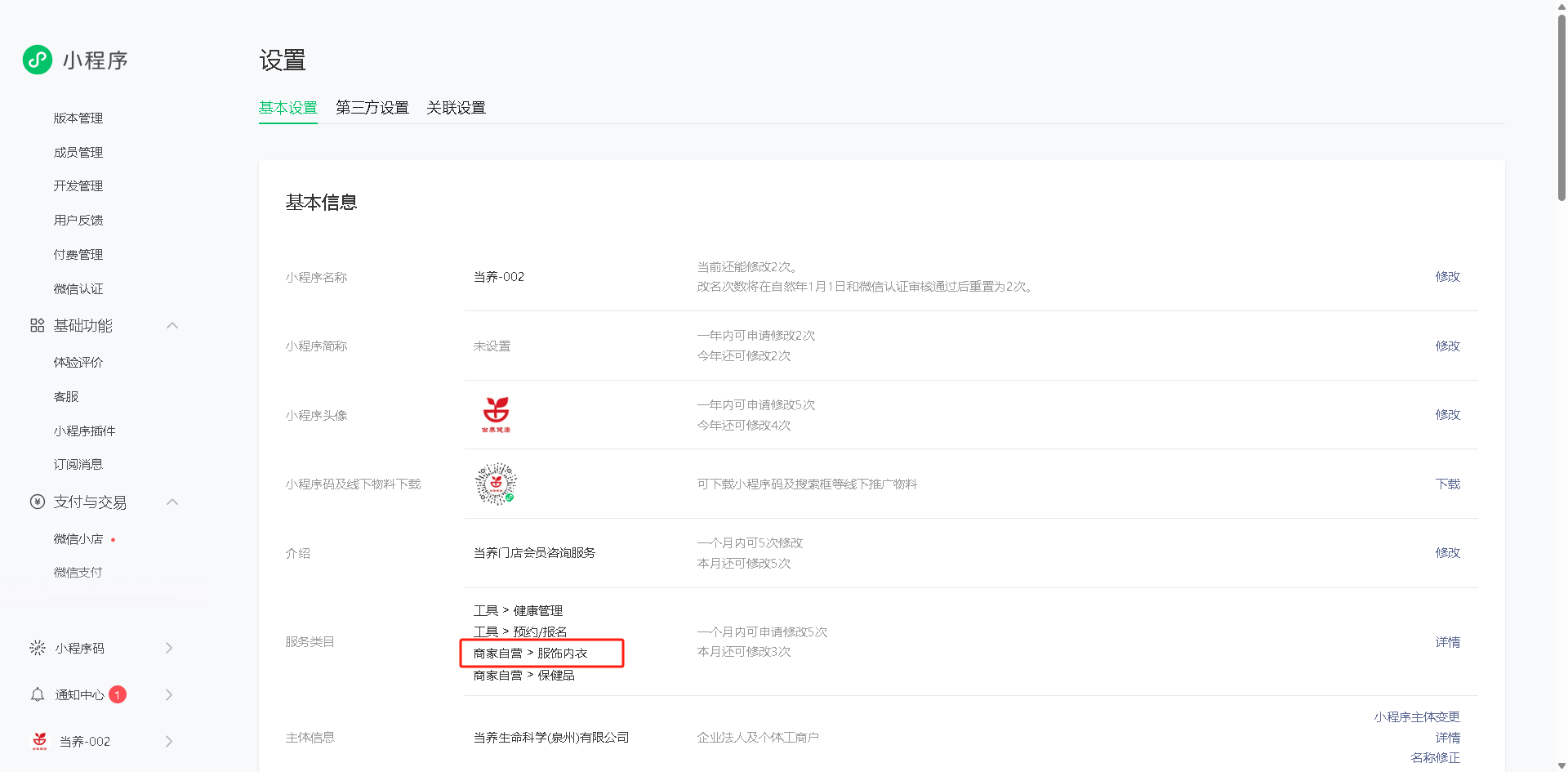Screen dimensions: 1568x772
Task: Click the 支付与交易 yen icon
Action: [38, 502]
